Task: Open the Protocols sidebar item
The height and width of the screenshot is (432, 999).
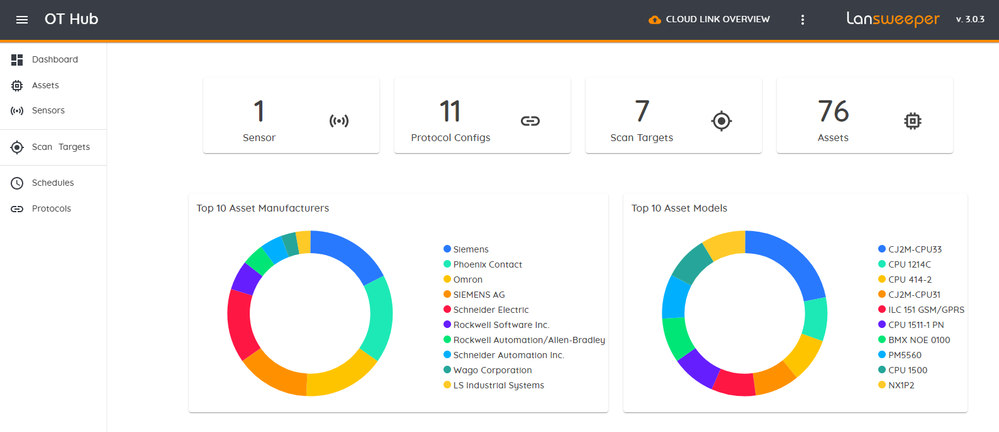Action: pos(51,209)
